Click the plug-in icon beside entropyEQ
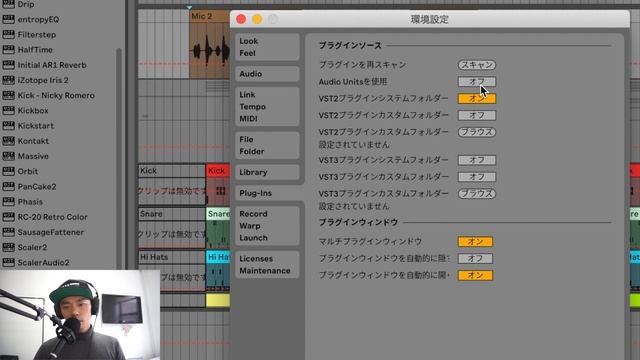Image resolution: width=640 pixels, height=360 pixels. [8, 19]
